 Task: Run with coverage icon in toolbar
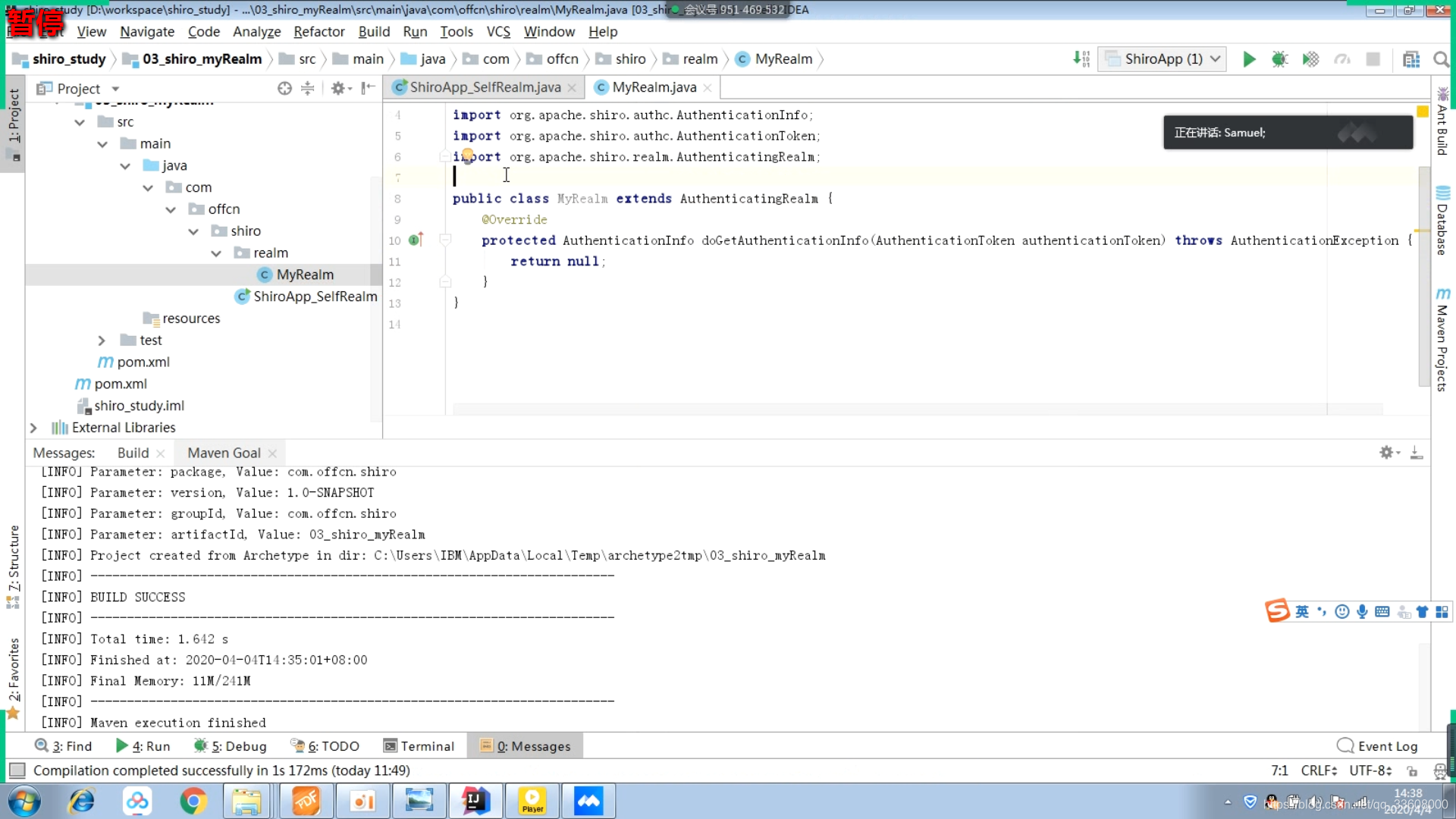(x=1311, y=59)
